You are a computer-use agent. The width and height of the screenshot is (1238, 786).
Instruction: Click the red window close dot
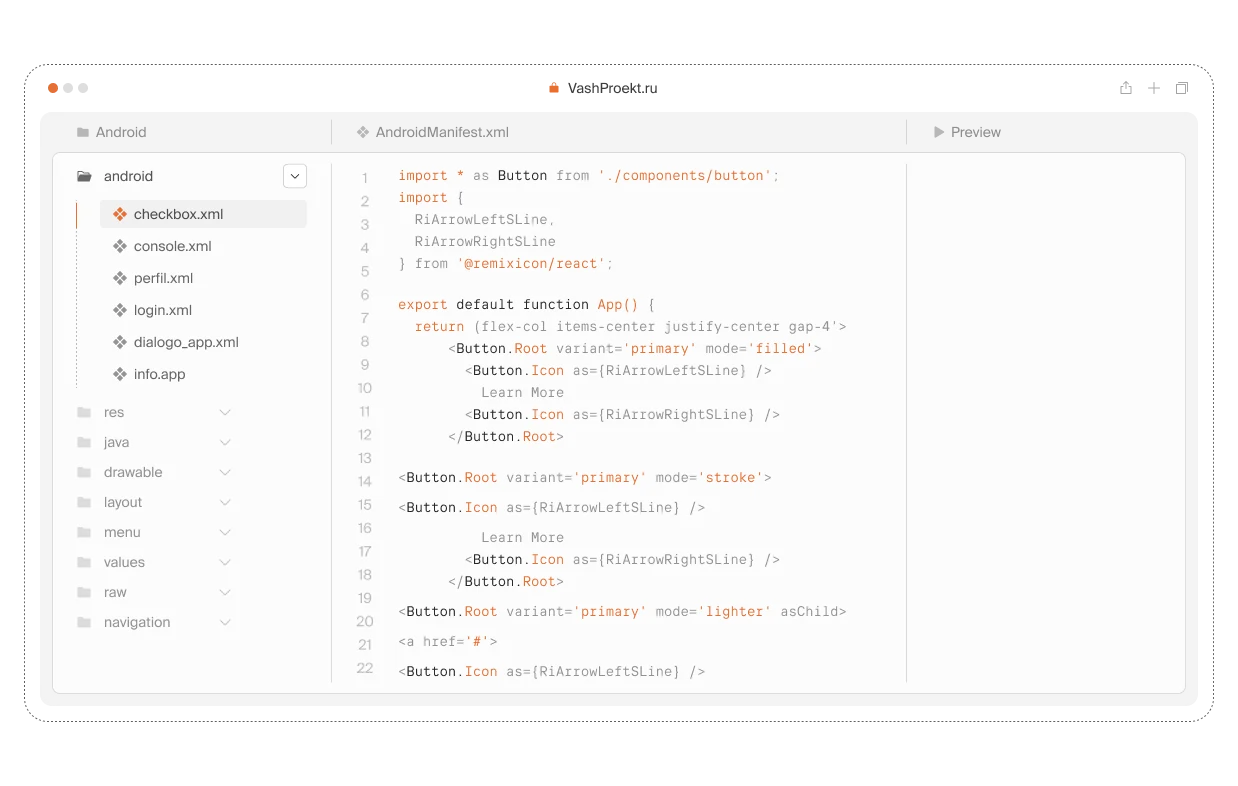(53, 88)
